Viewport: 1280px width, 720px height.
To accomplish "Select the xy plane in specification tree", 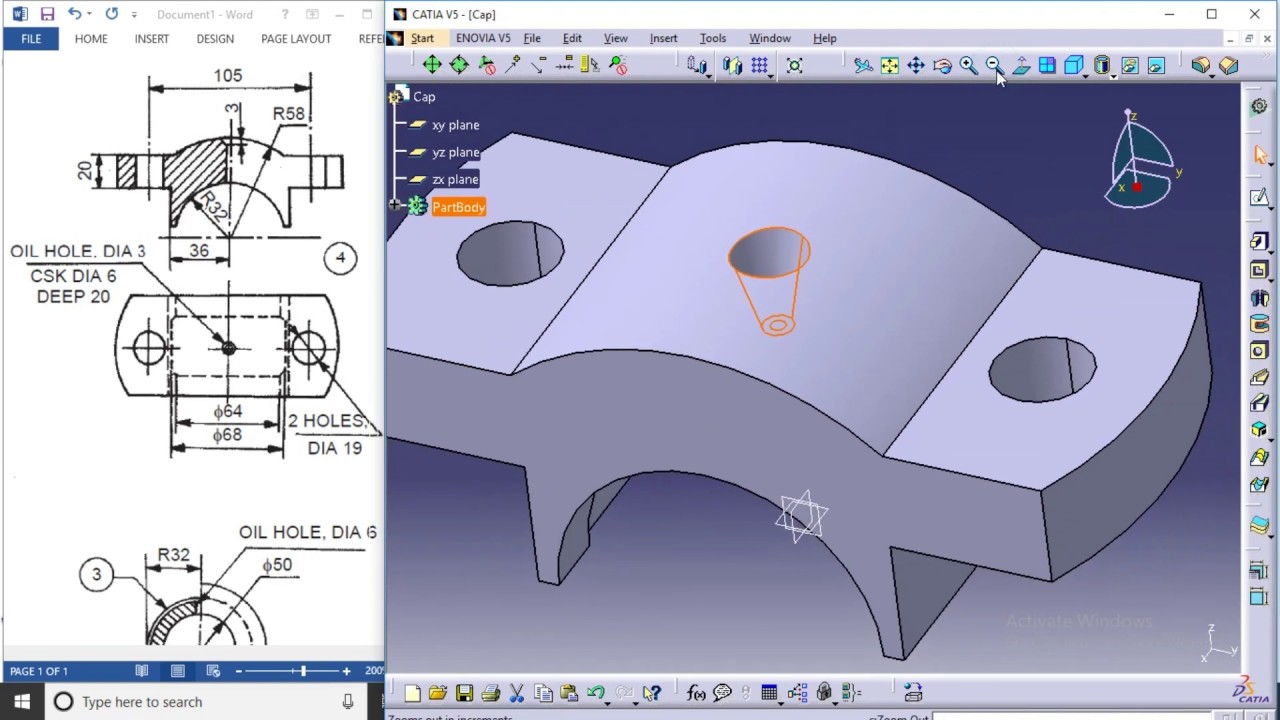I will (x=455, y=125).
